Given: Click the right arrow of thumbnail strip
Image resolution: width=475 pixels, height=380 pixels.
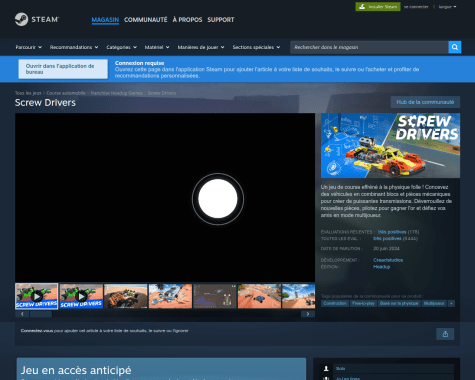Looking at the screenshot, I should [x=308, y=314].
